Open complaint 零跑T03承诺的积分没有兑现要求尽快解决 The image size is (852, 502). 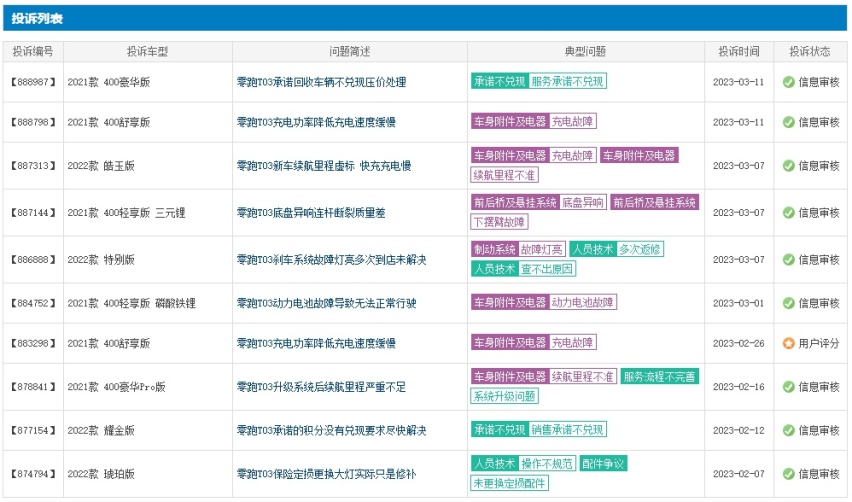click(331, 430)
